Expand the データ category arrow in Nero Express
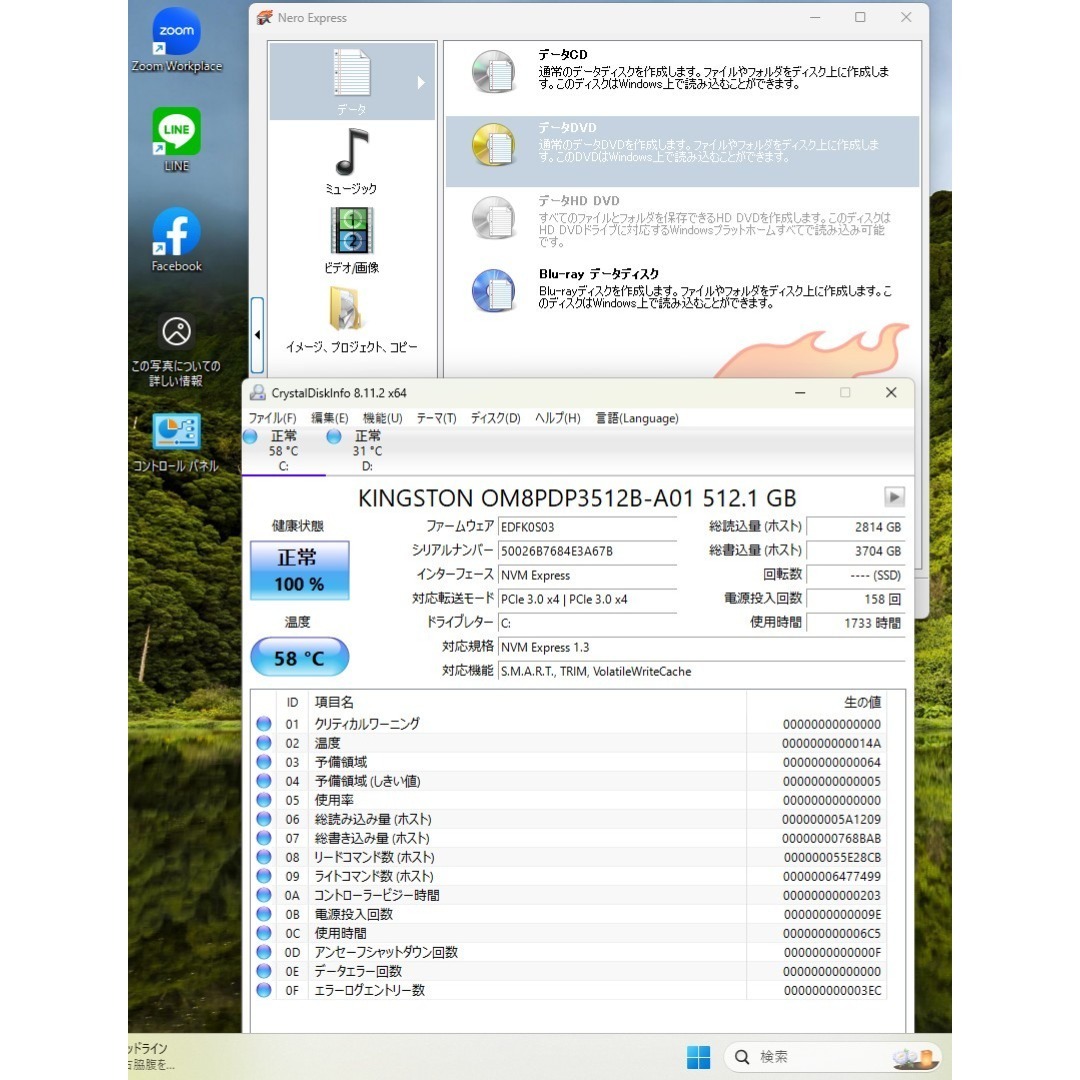The height and width of the screenshot is (1080, 1080). (x=422, y=82)
